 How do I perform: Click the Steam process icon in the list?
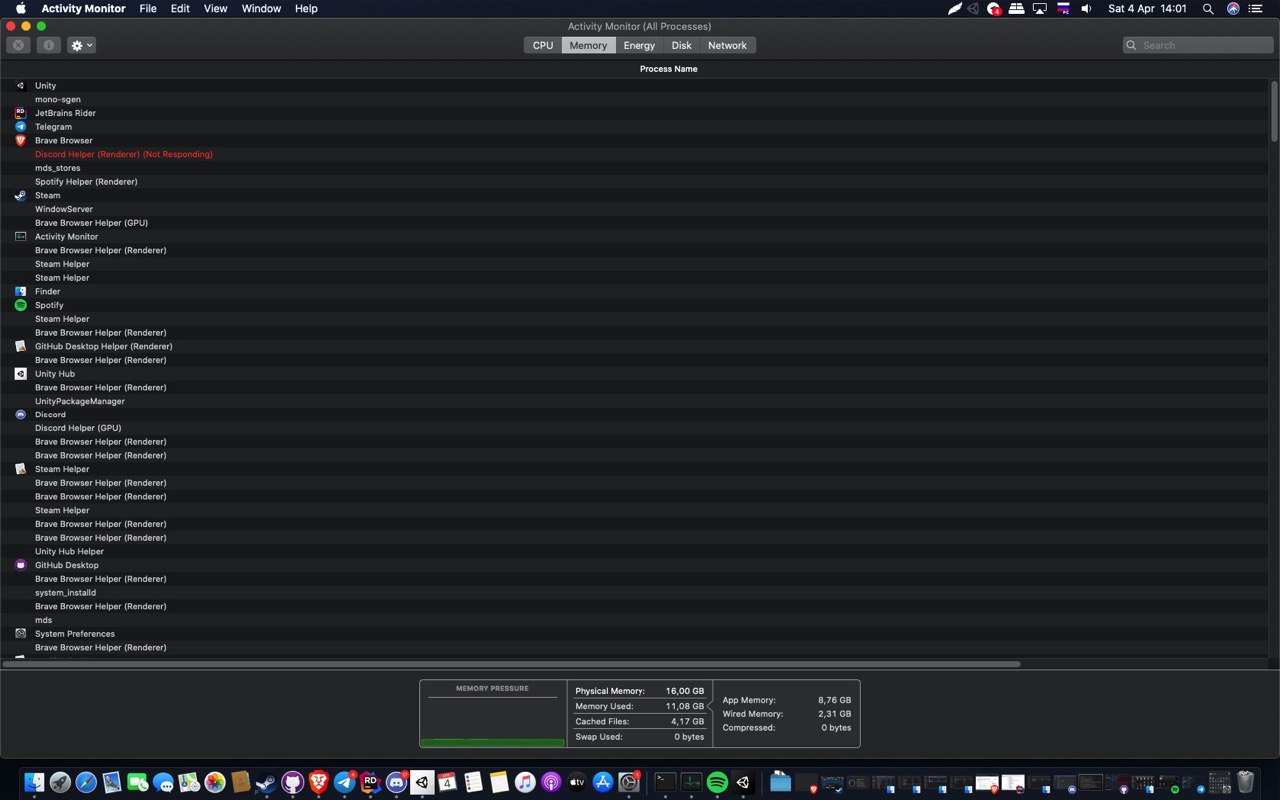coord(20,196)
